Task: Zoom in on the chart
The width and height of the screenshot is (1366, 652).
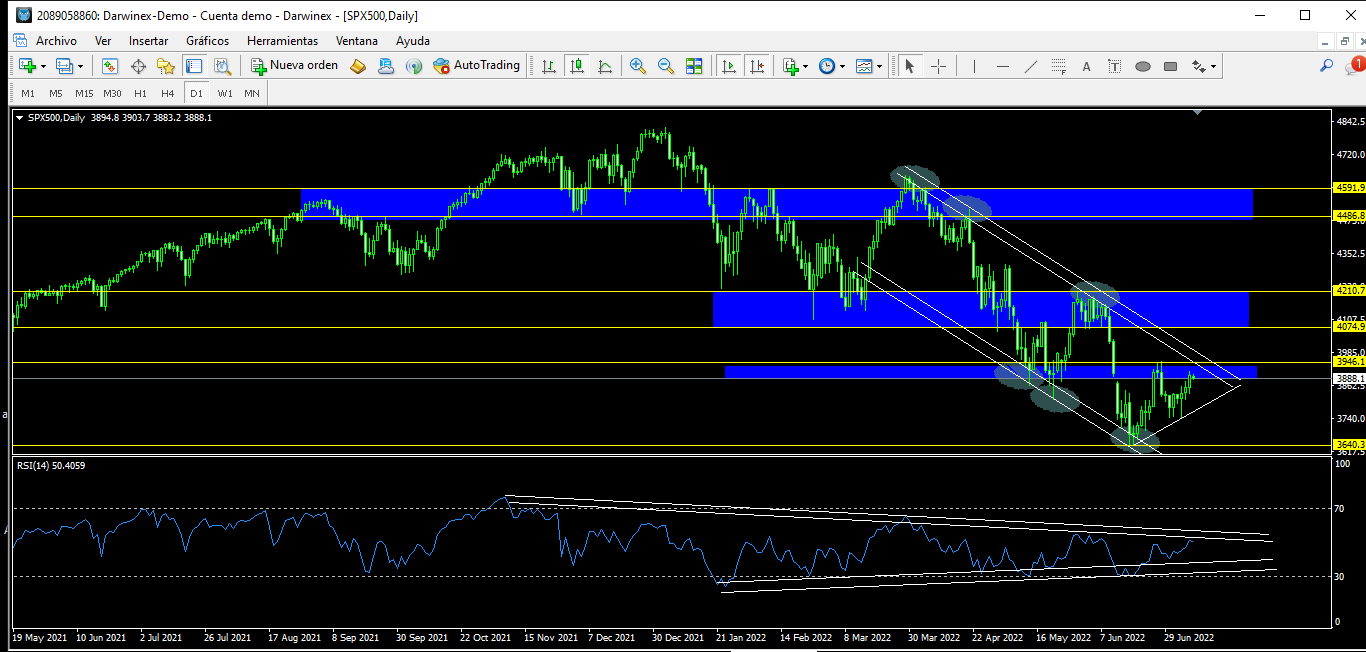Action: pyautogui.click(x=637, y=66)
